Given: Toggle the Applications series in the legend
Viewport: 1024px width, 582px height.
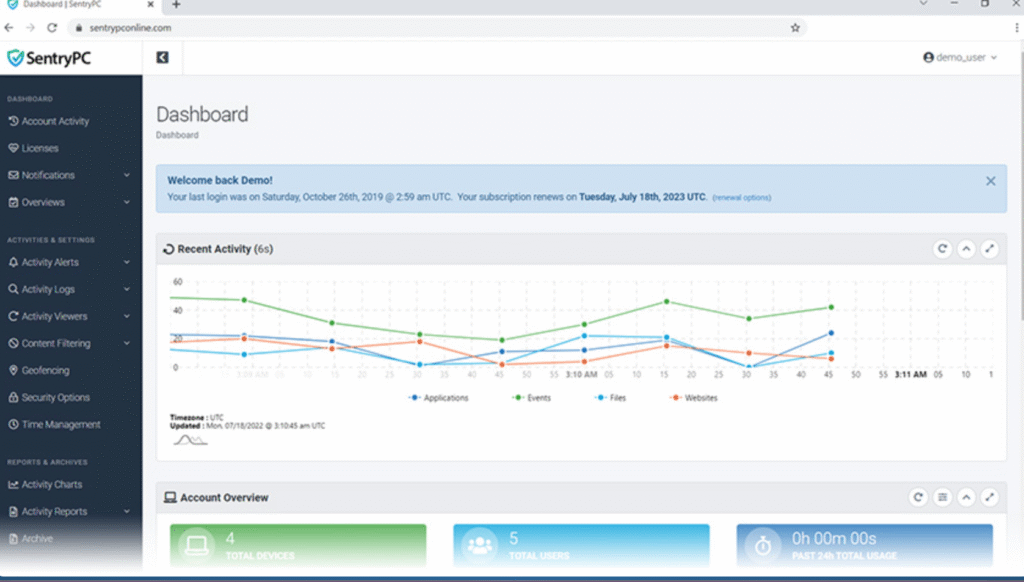Looking at the screenshot, I should [x=439, y=398].
